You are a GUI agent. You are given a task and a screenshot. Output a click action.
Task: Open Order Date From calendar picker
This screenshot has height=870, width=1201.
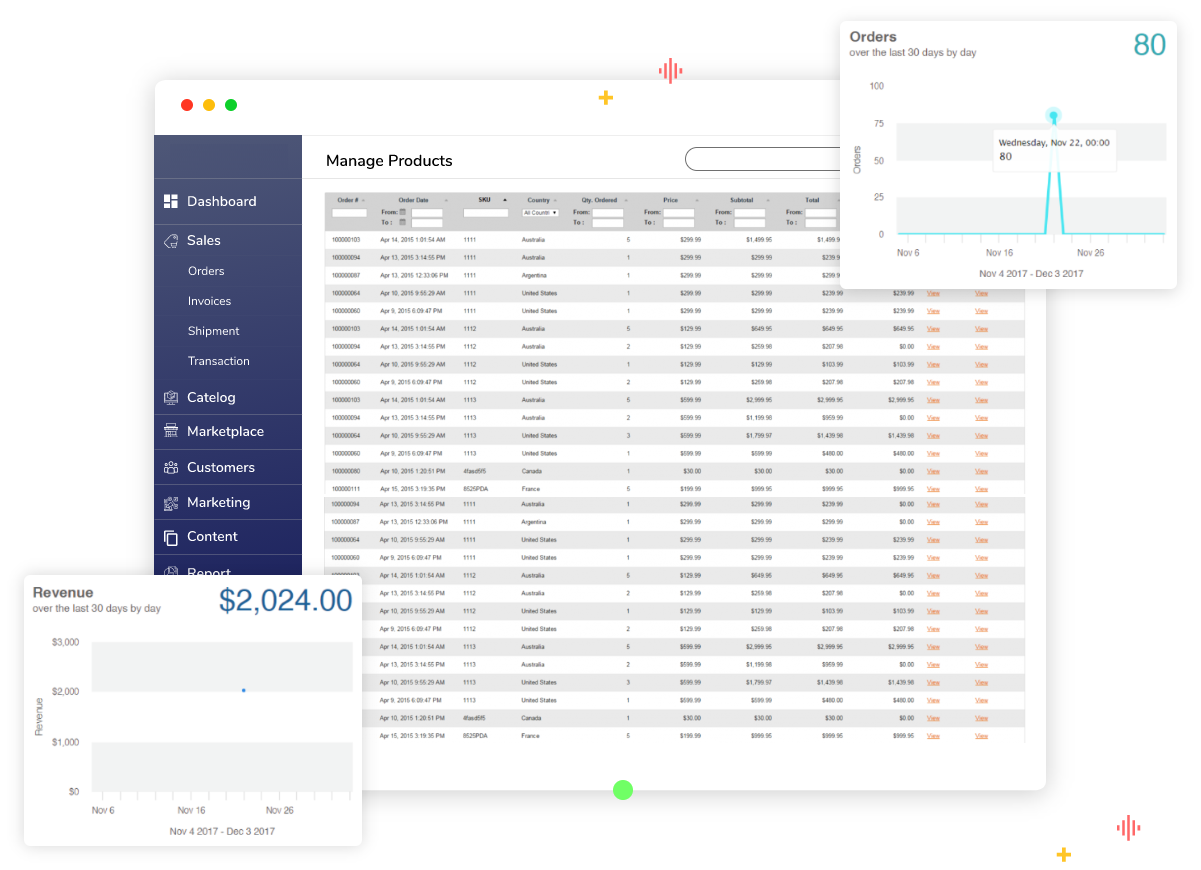[403, 212]
